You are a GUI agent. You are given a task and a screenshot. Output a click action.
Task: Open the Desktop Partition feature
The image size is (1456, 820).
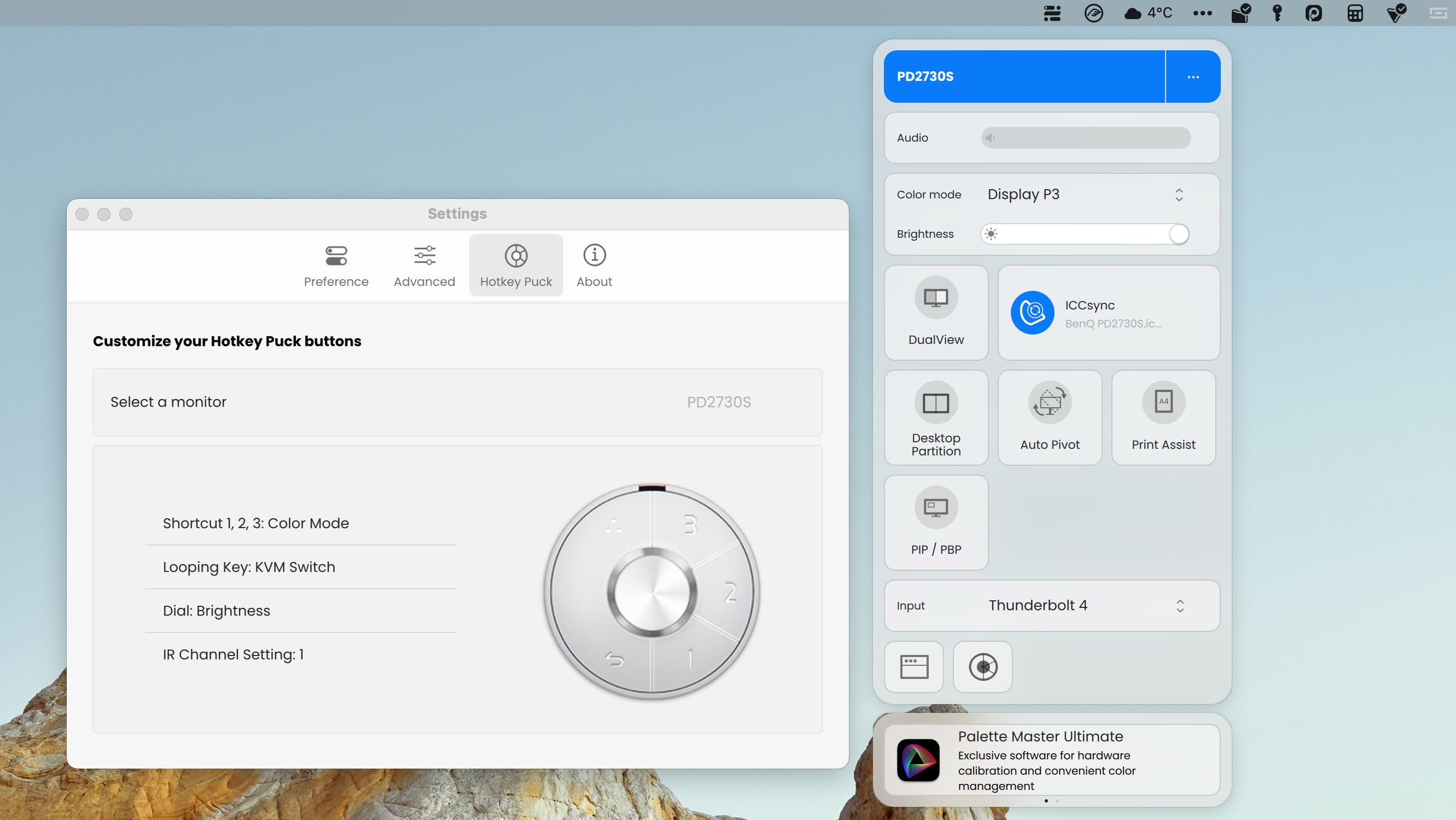click(x=936, y=418)
